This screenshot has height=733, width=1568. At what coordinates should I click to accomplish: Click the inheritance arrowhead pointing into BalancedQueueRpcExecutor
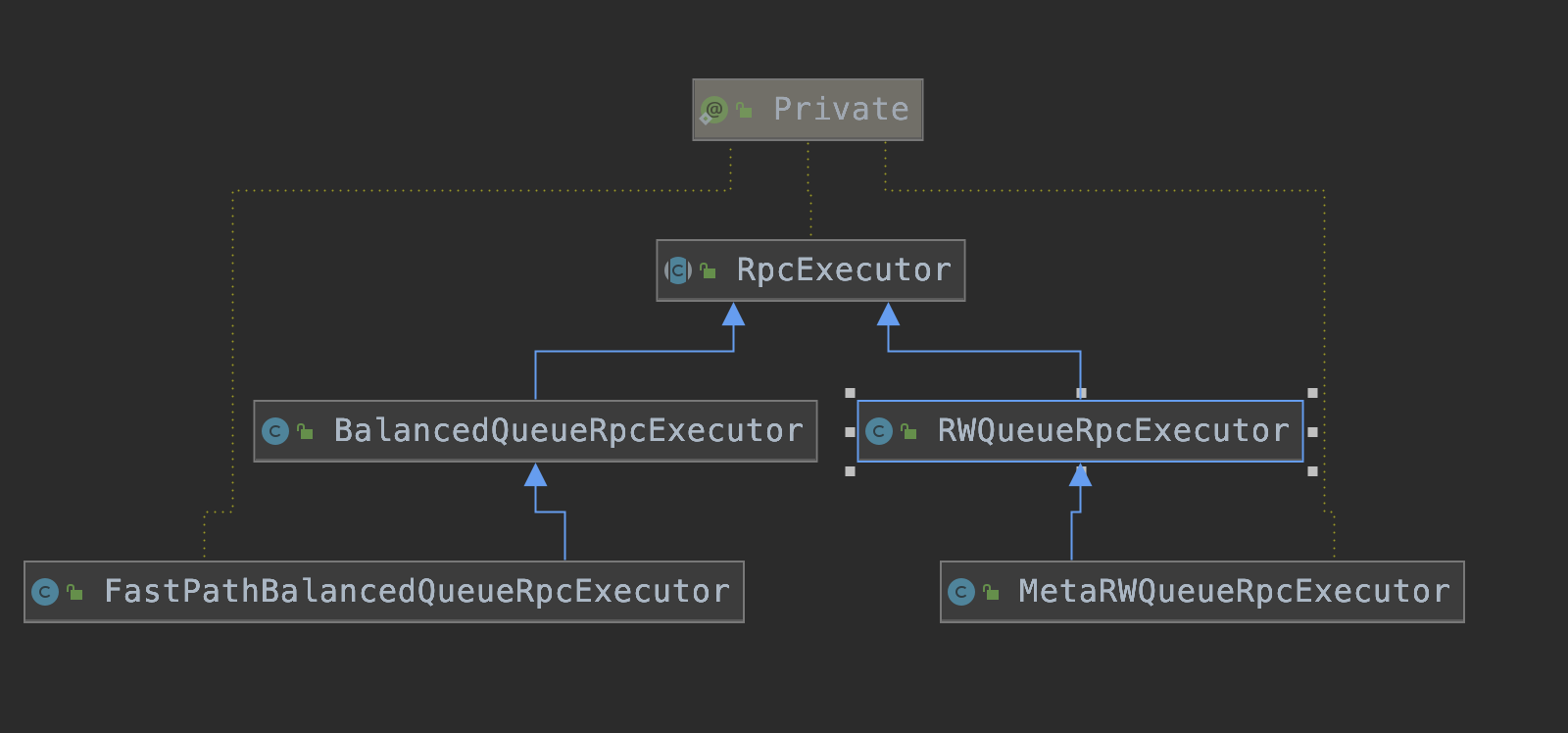click(x=535, y=474)
